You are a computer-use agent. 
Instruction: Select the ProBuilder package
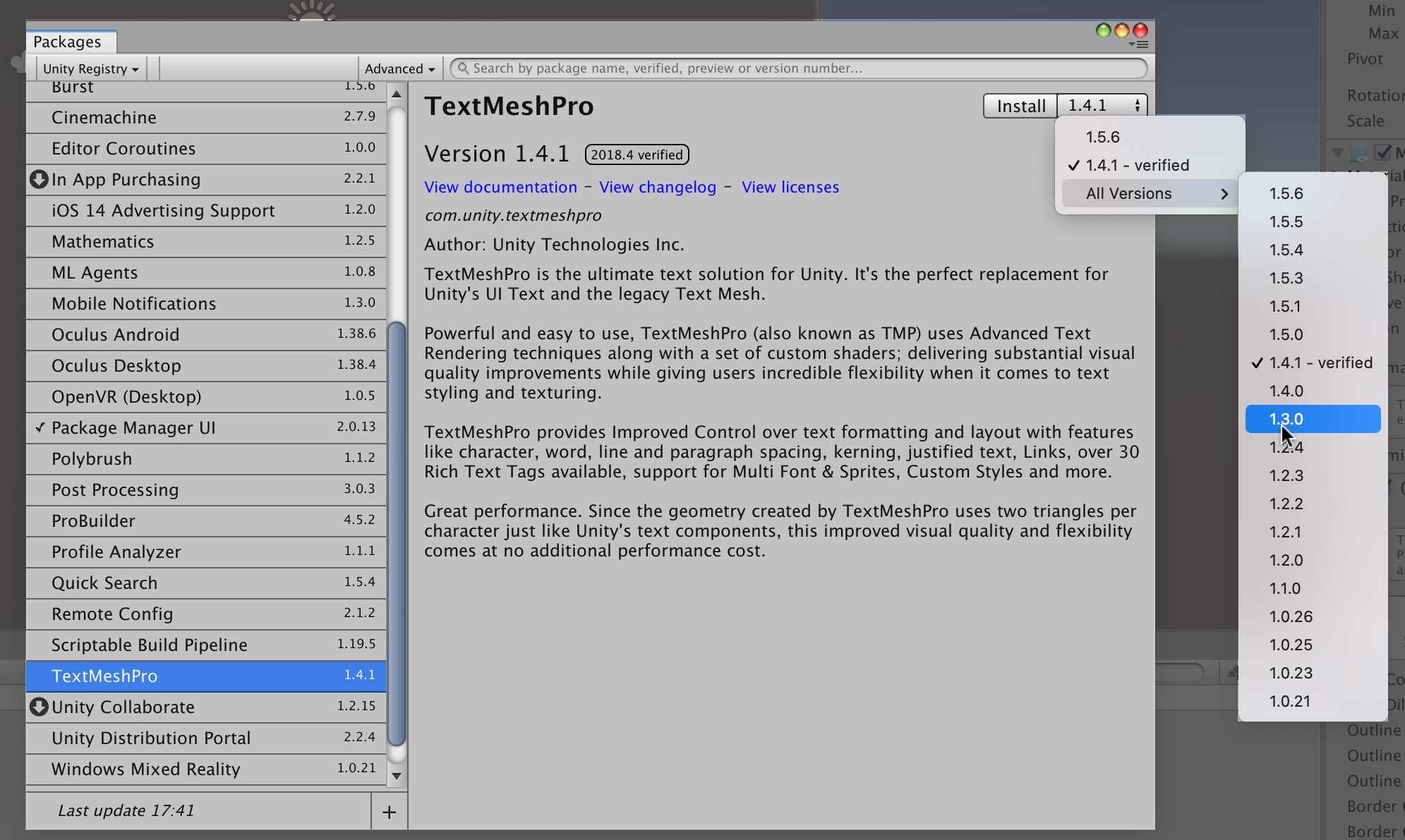206,521
